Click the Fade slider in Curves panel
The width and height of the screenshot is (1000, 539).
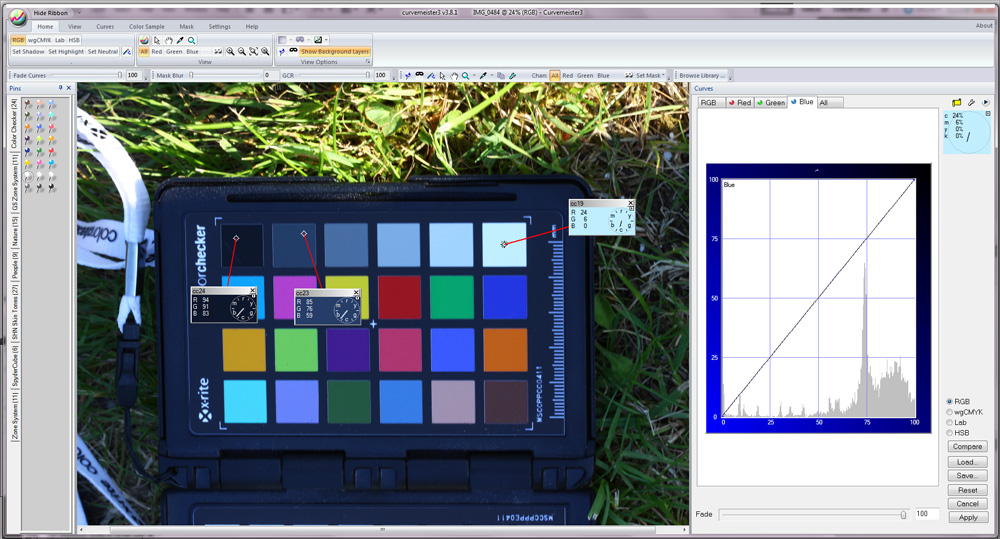point(814,514)
